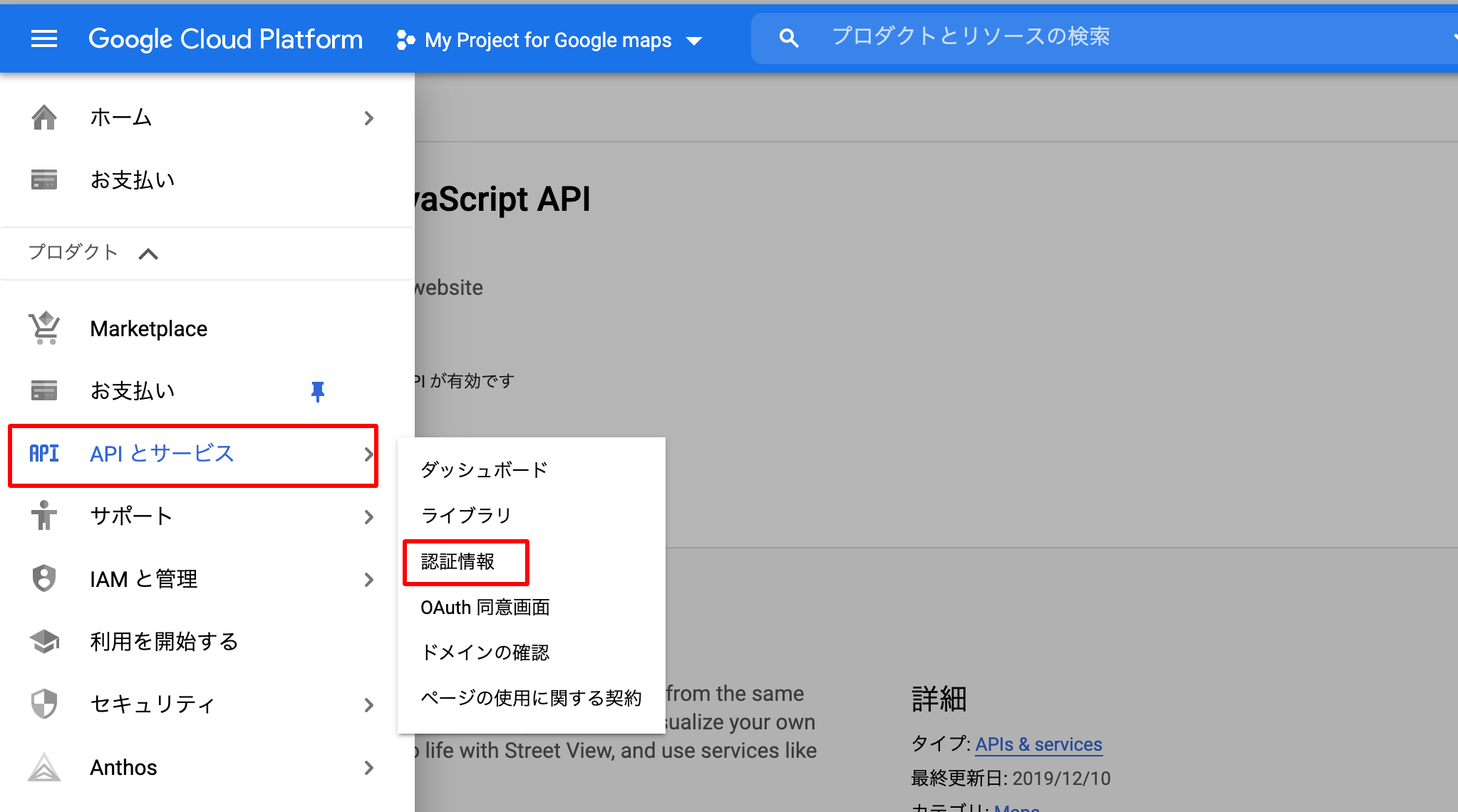Select ページの使用に関する契約 from the submenu
1458x812 pixels.
click(x=532, y=698)
